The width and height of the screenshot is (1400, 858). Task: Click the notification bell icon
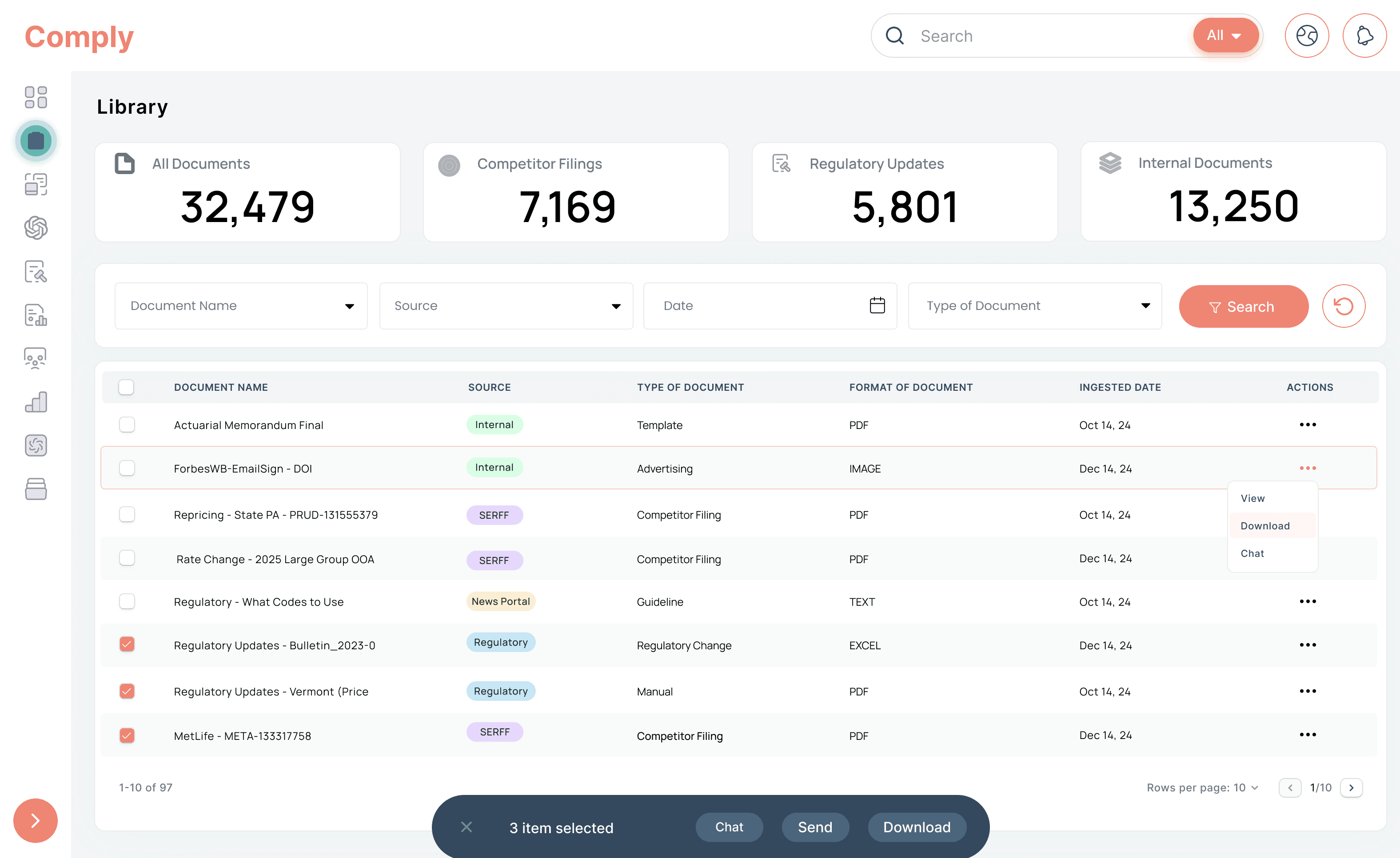coord(1364,36)
